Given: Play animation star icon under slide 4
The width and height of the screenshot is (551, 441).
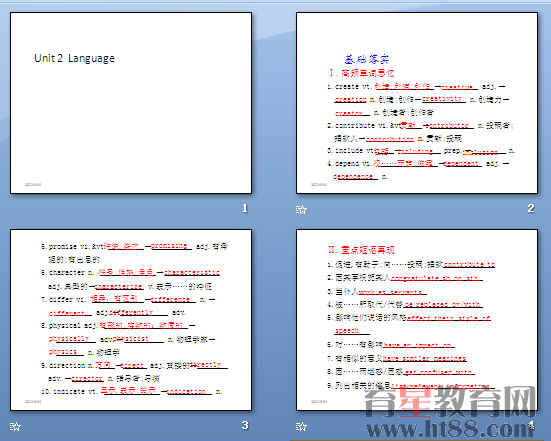Looking at the screenshot, I should click(x=301, y=427).
